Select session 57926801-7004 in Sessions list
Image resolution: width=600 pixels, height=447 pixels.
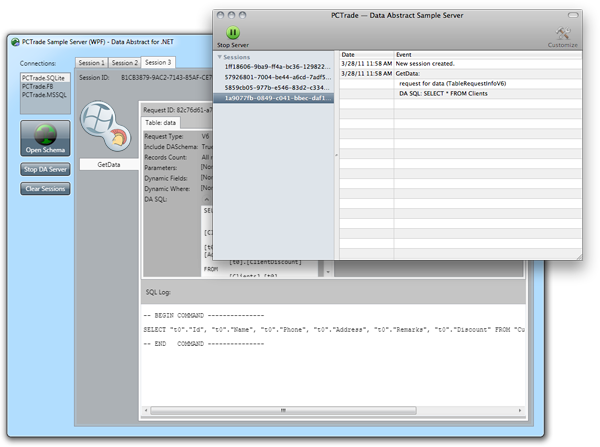pos(274,77)
